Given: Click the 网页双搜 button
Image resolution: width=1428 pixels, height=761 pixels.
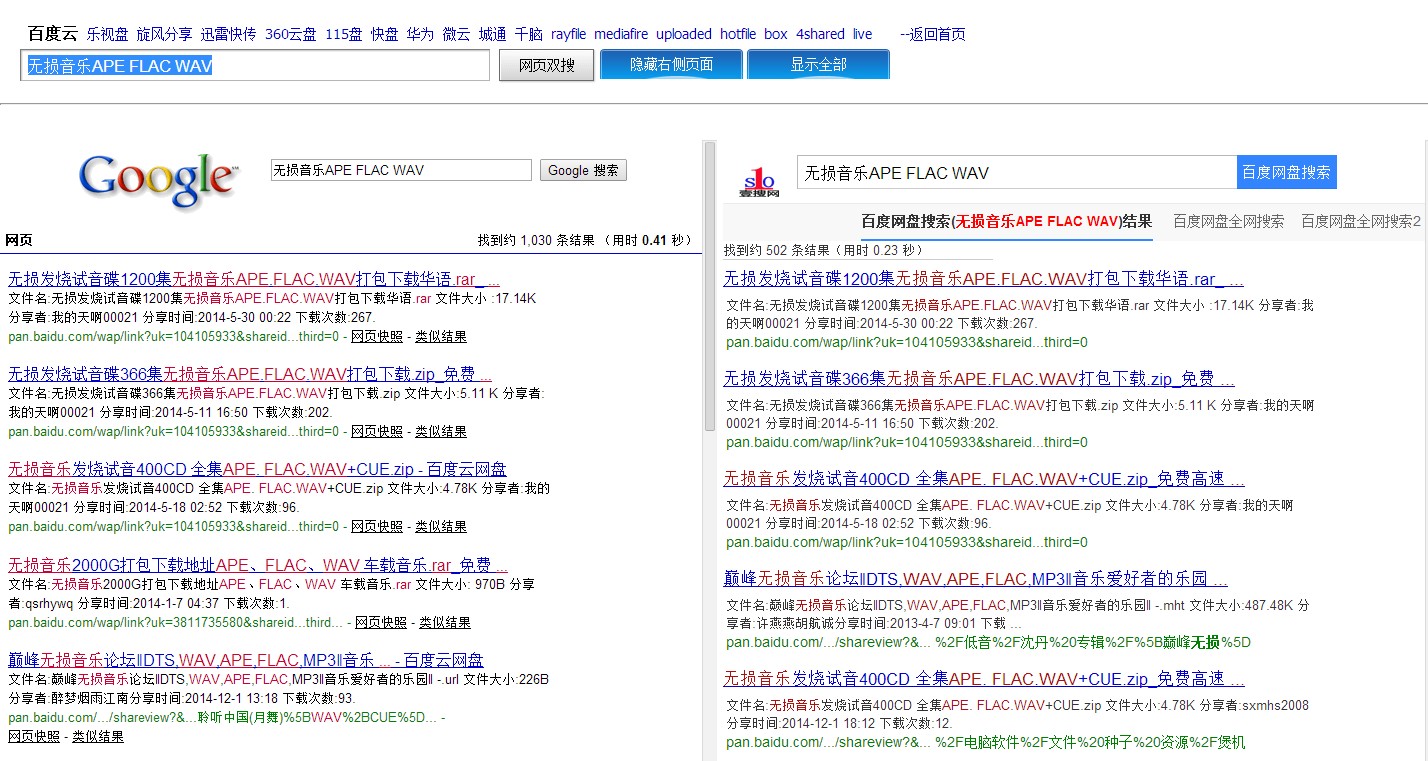Looking at the screenshot, I should [546, 66].
